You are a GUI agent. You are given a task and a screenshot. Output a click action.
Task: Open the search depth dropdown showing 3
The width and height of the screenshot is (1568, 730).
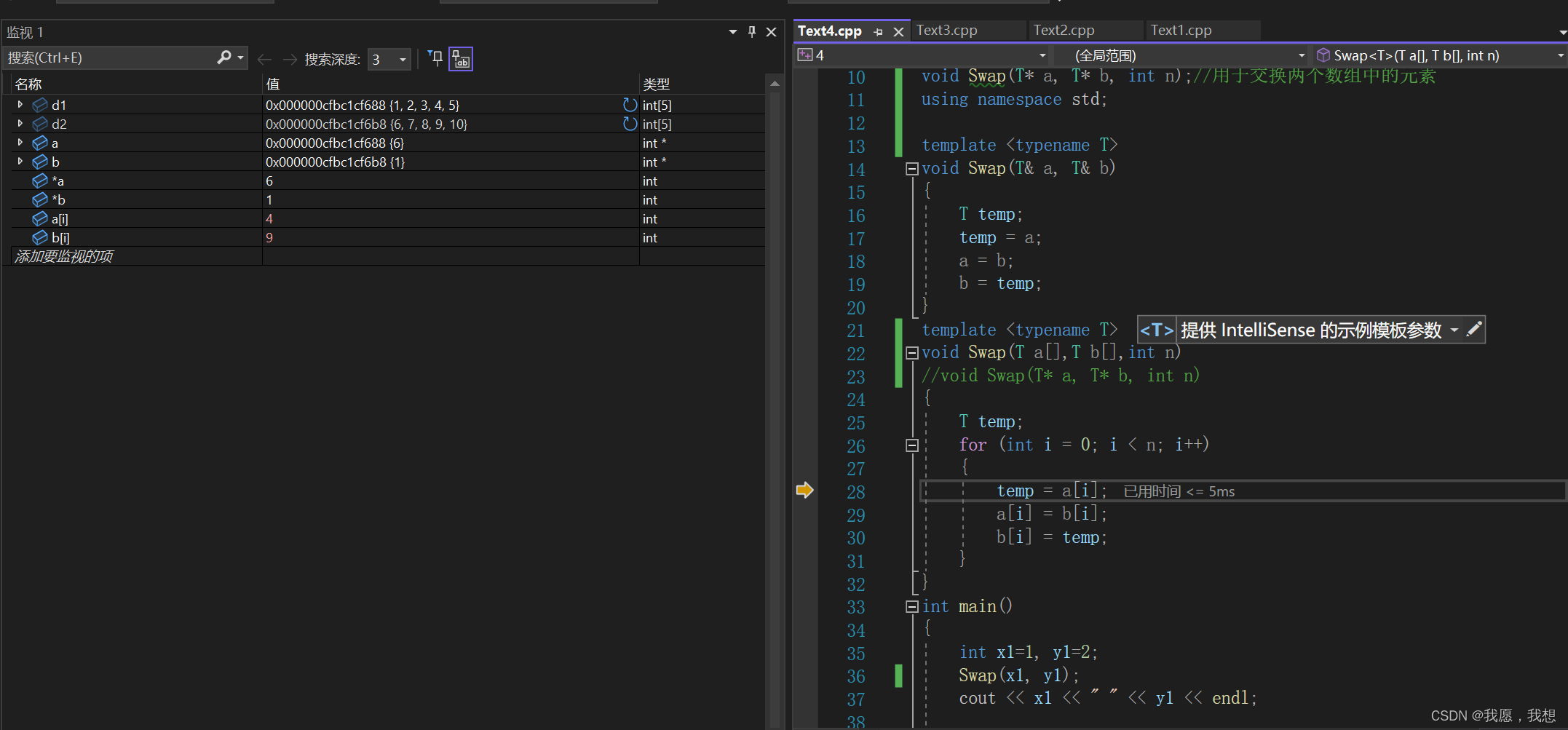point(389,59)
